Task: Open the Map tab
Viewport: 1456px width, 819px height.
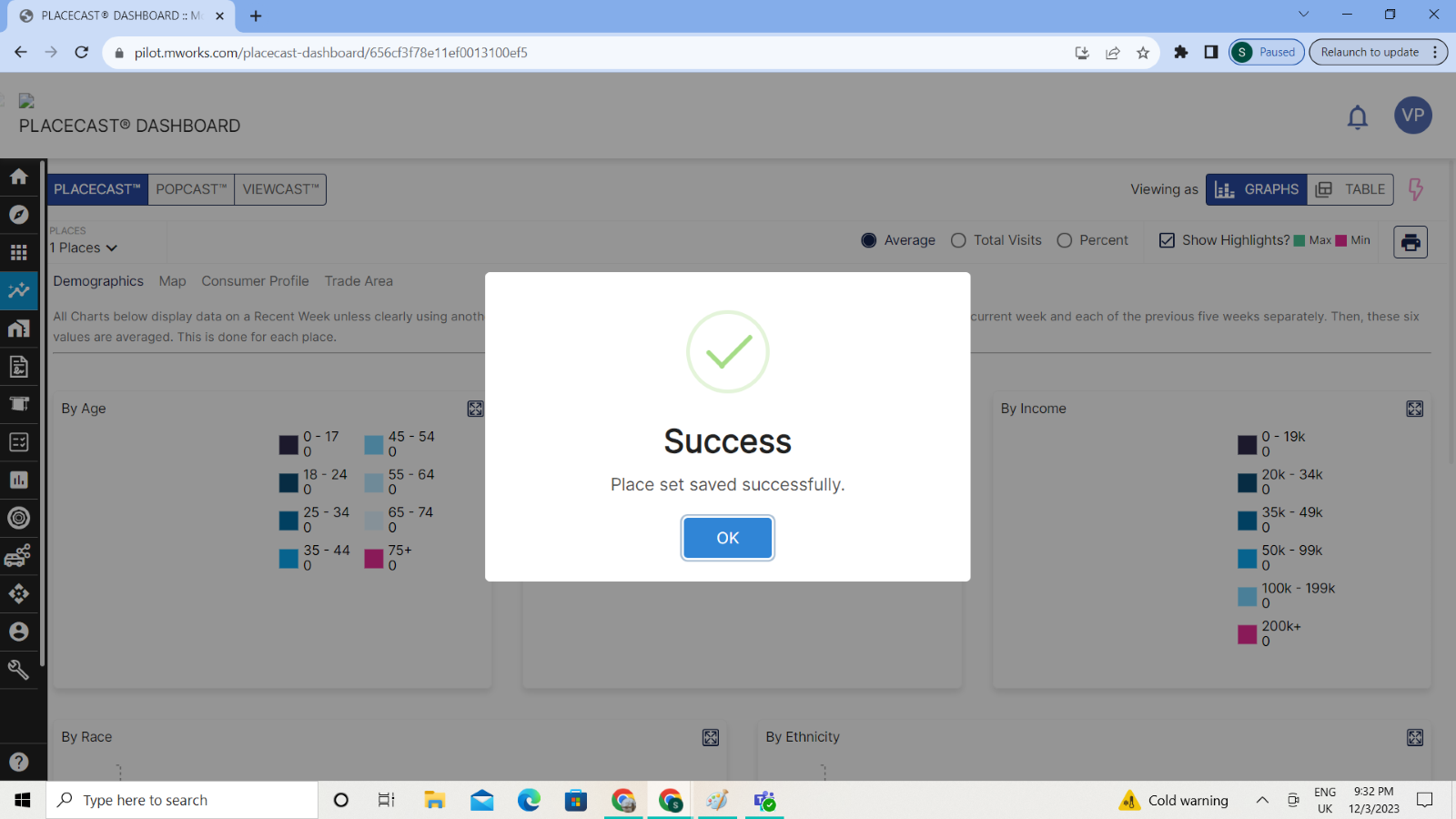Action: [172, 281]
